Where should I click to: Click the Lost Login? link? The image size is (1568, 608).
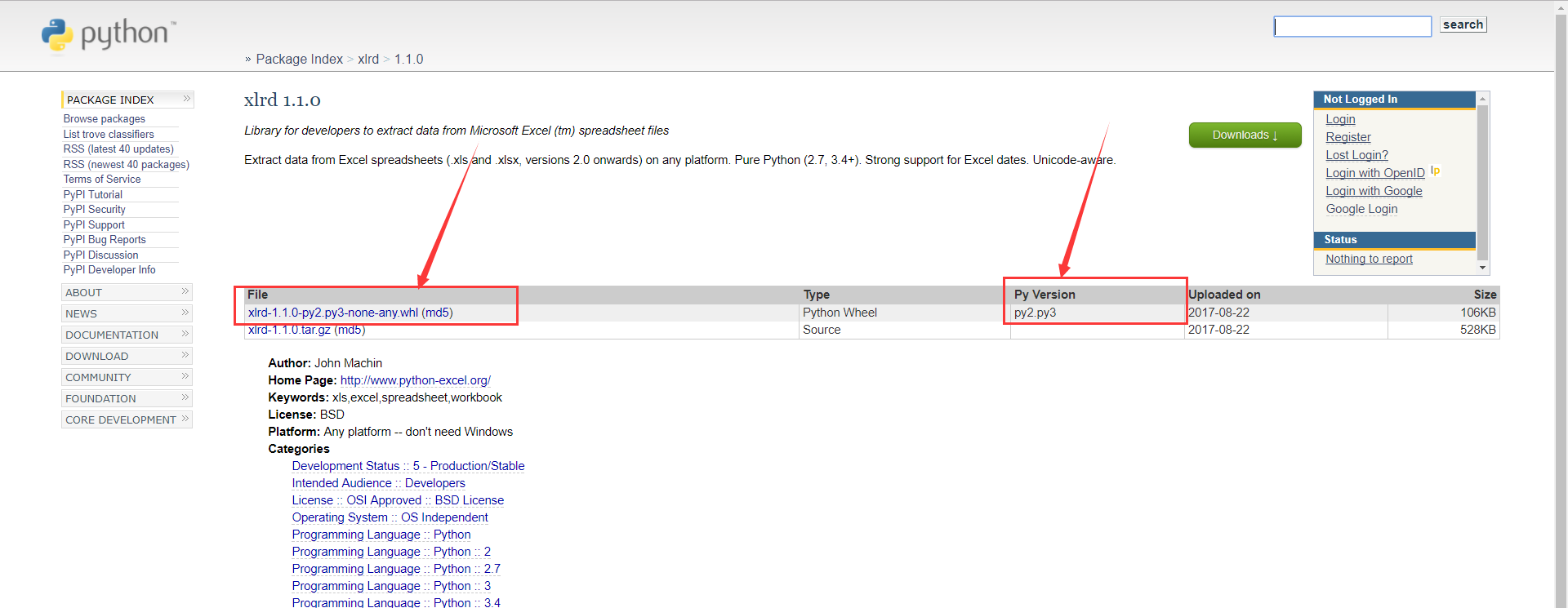(x=1356, y=155)
